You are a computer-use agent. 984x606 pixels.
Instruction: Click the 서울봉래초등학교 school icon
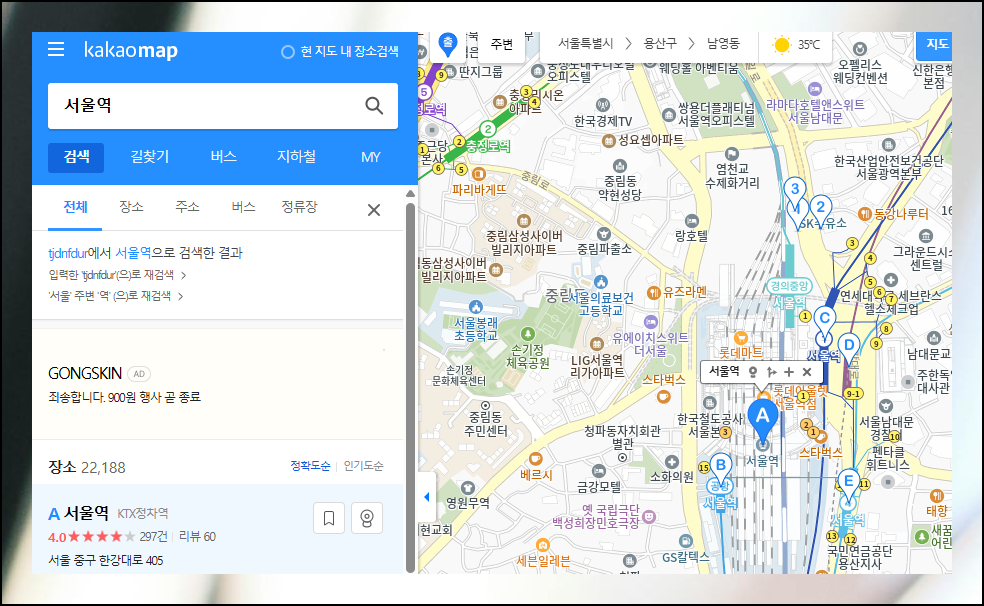[476, 307]
